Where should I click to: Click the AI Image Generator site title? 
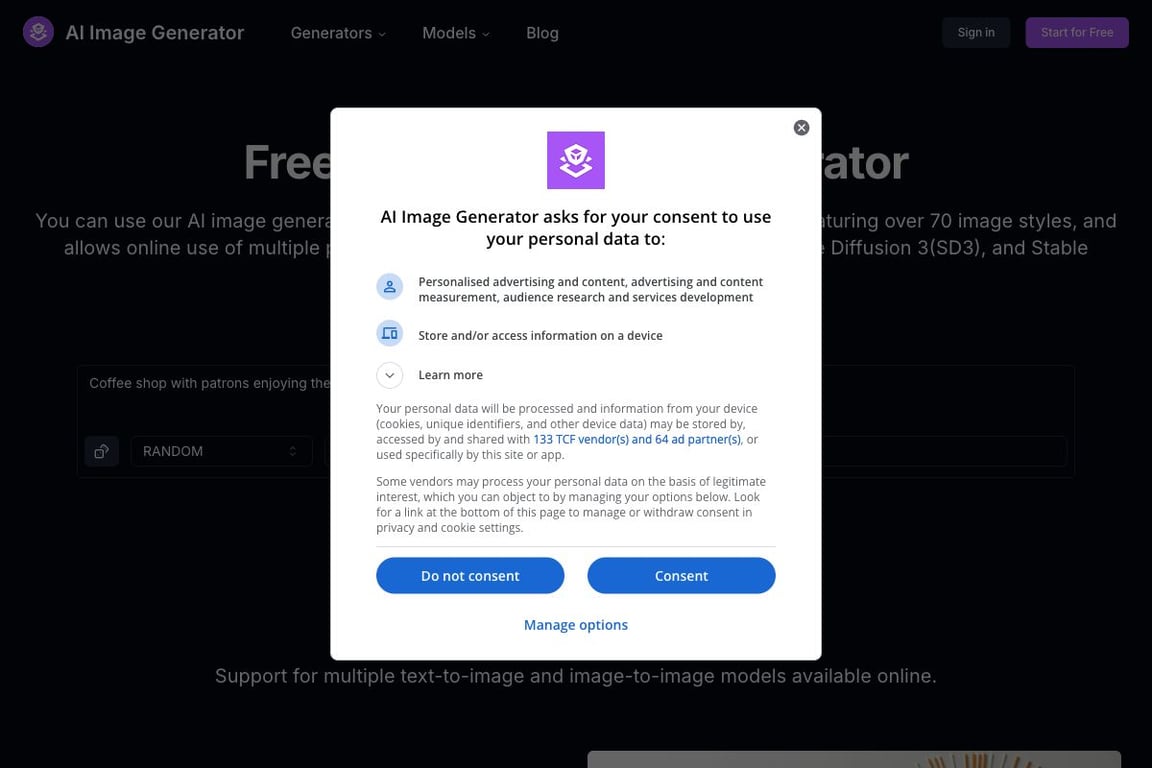point(154,33)
